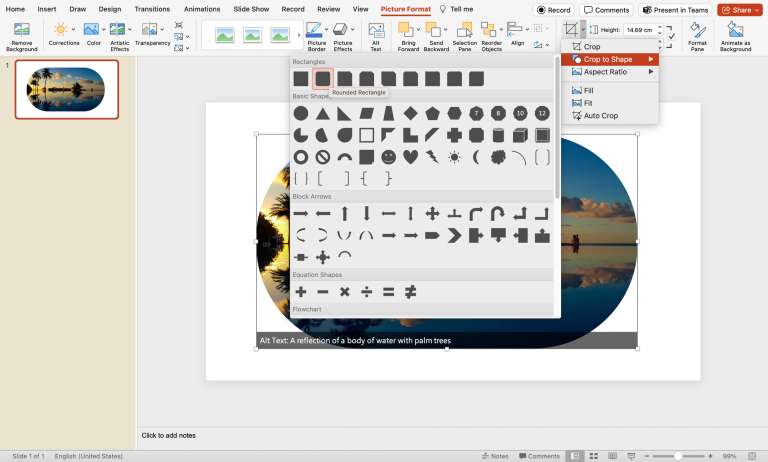Click the Height input field

tap(640, 30)
